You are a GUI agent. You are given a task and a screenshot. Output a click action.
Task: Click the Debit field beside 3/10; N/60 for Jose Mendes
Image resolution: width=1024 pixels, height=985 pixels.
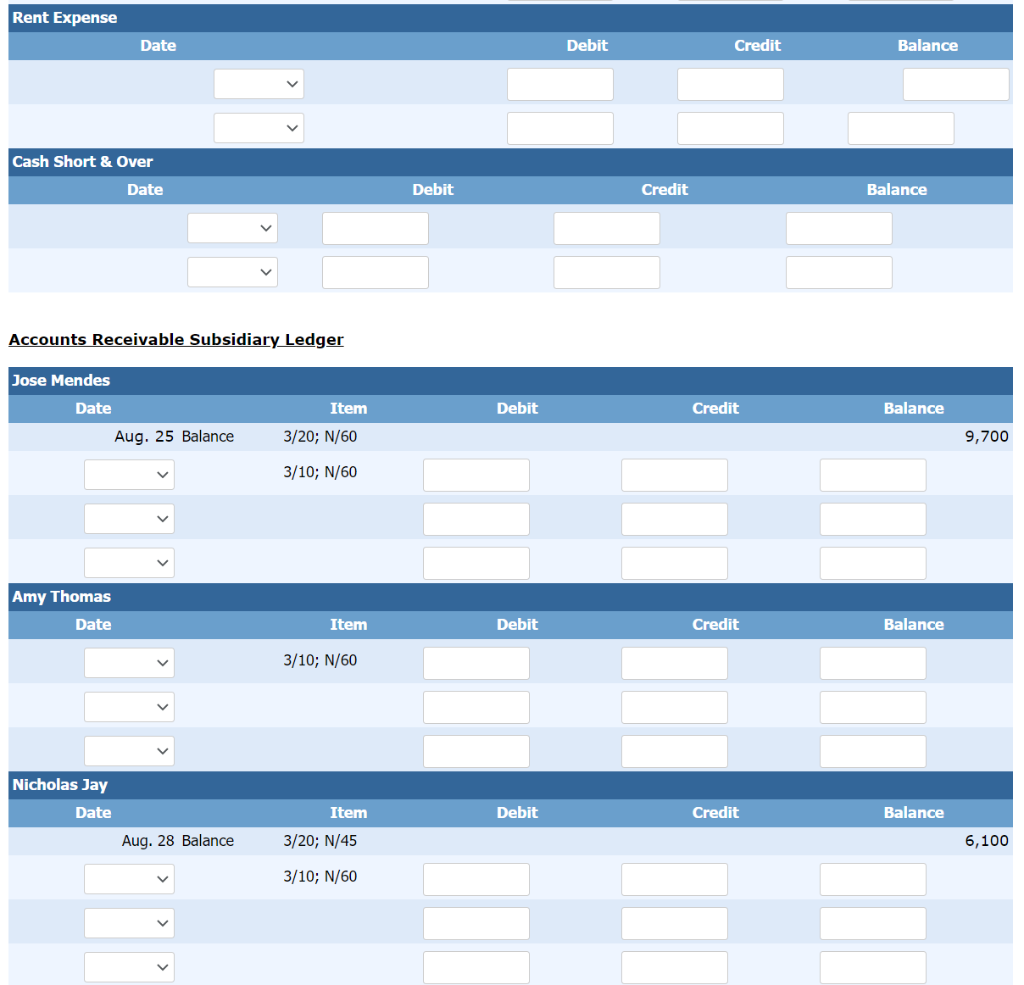pos(476,474)
